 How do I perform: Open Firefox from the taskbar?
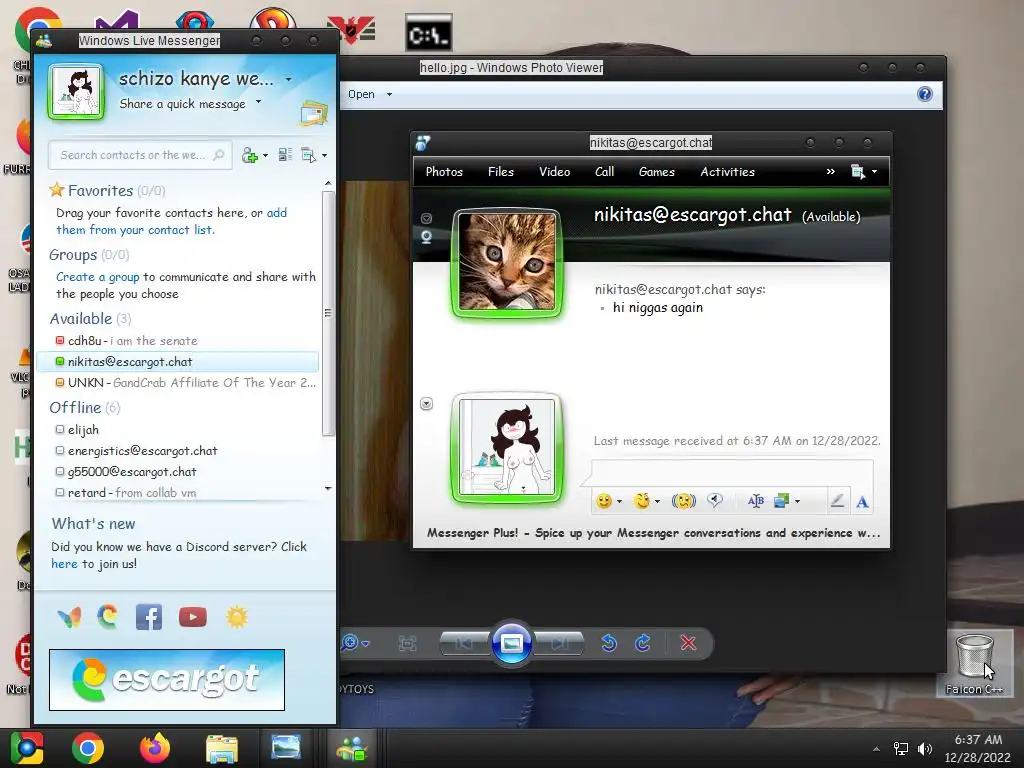155,748
